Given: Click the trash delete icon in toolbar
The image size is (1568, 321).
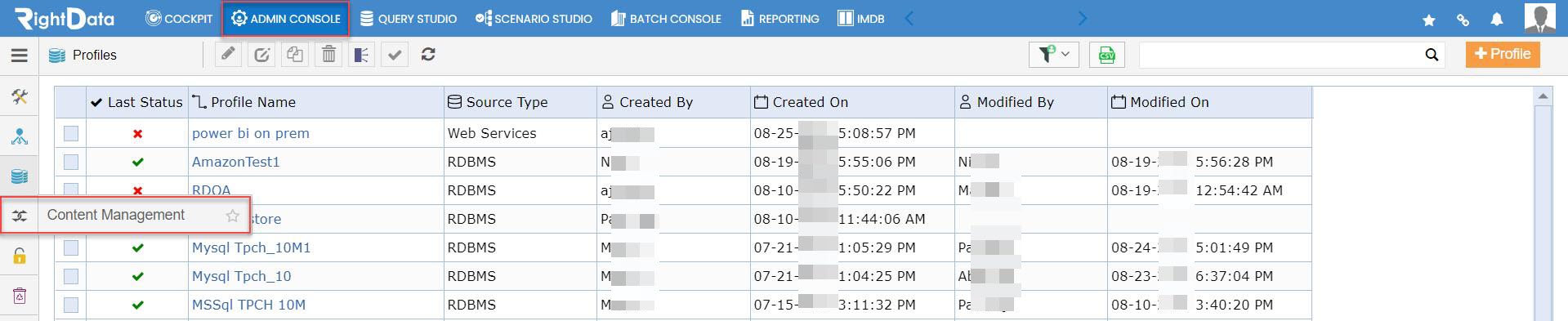Looking at the screenshot, I should pyautogui.click(x=328, y=55).
